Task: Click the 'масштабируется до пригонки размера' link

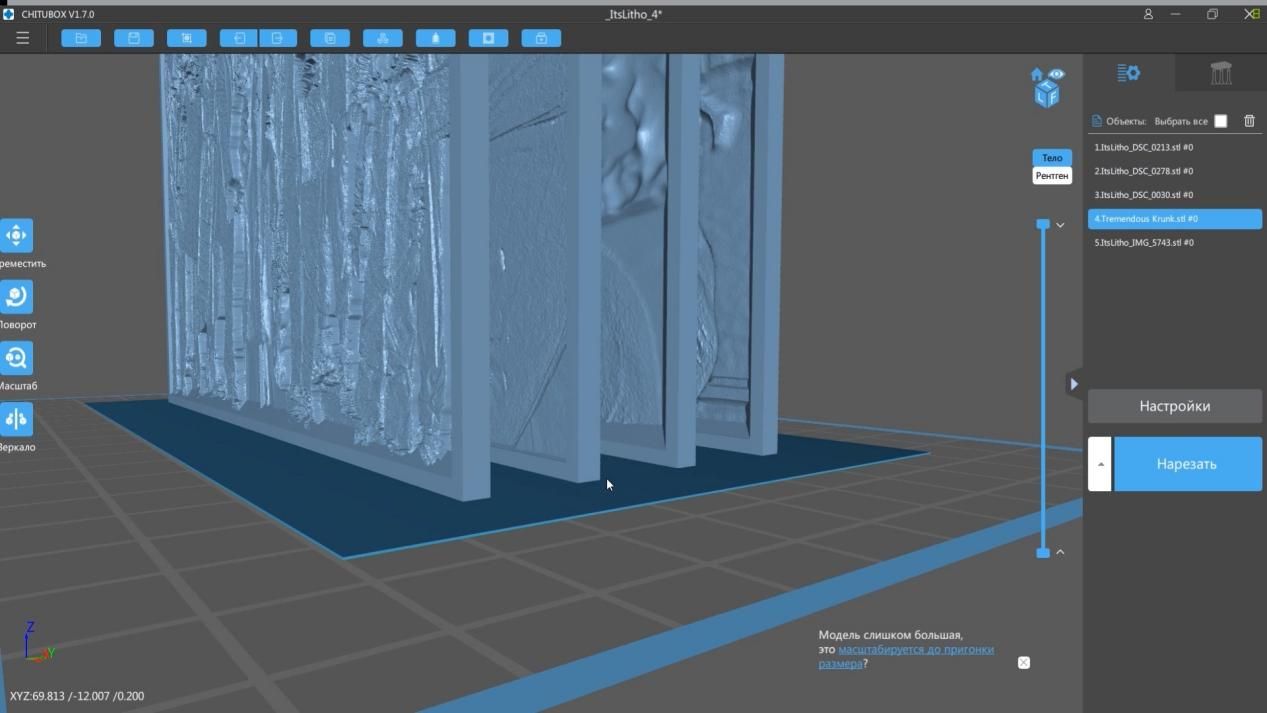Action: 915,649
